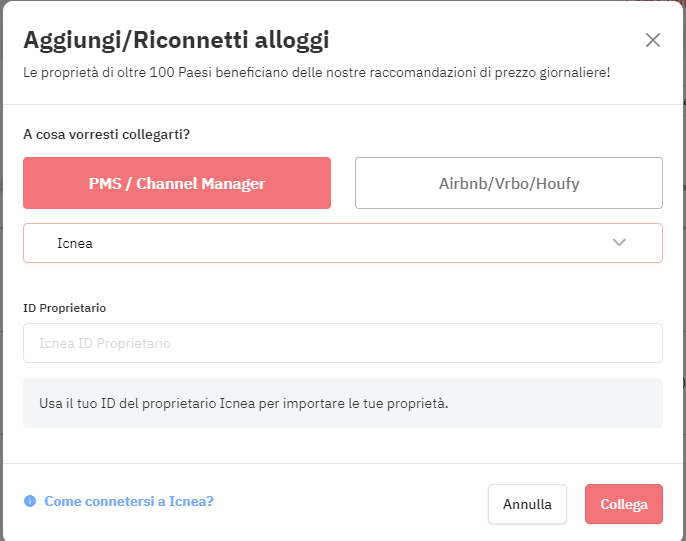The image size is (686, 541).
Task: Click the Collega button to connect
Action: tap(624, 504)
